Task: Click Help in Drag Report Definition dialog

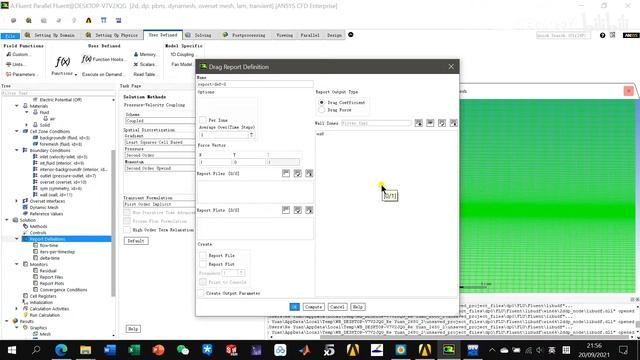Action: tap(358, 307)
